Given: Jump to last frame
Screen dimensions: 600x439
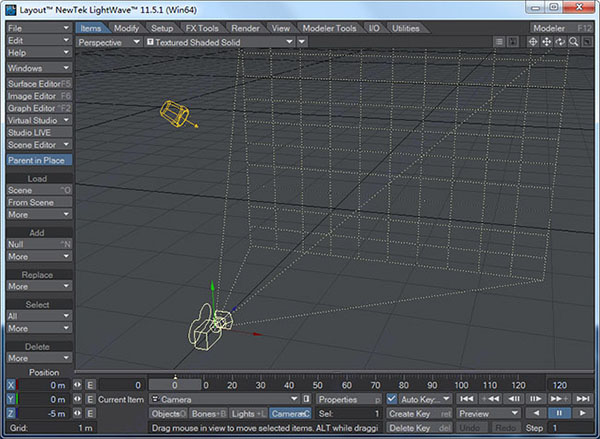Looking at the screenshot, I should pos(583,399).
